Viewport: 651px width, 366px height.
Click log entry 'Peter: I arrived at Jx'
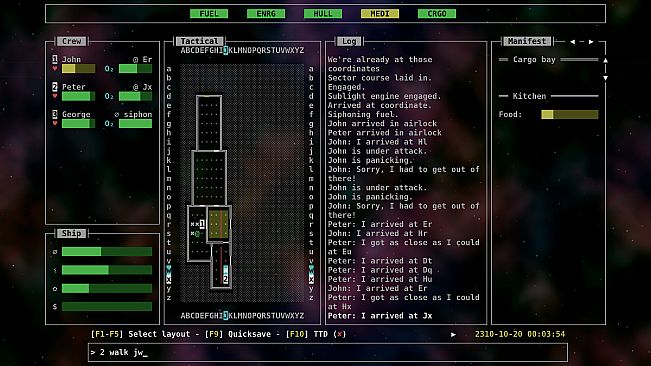point(380,316)
